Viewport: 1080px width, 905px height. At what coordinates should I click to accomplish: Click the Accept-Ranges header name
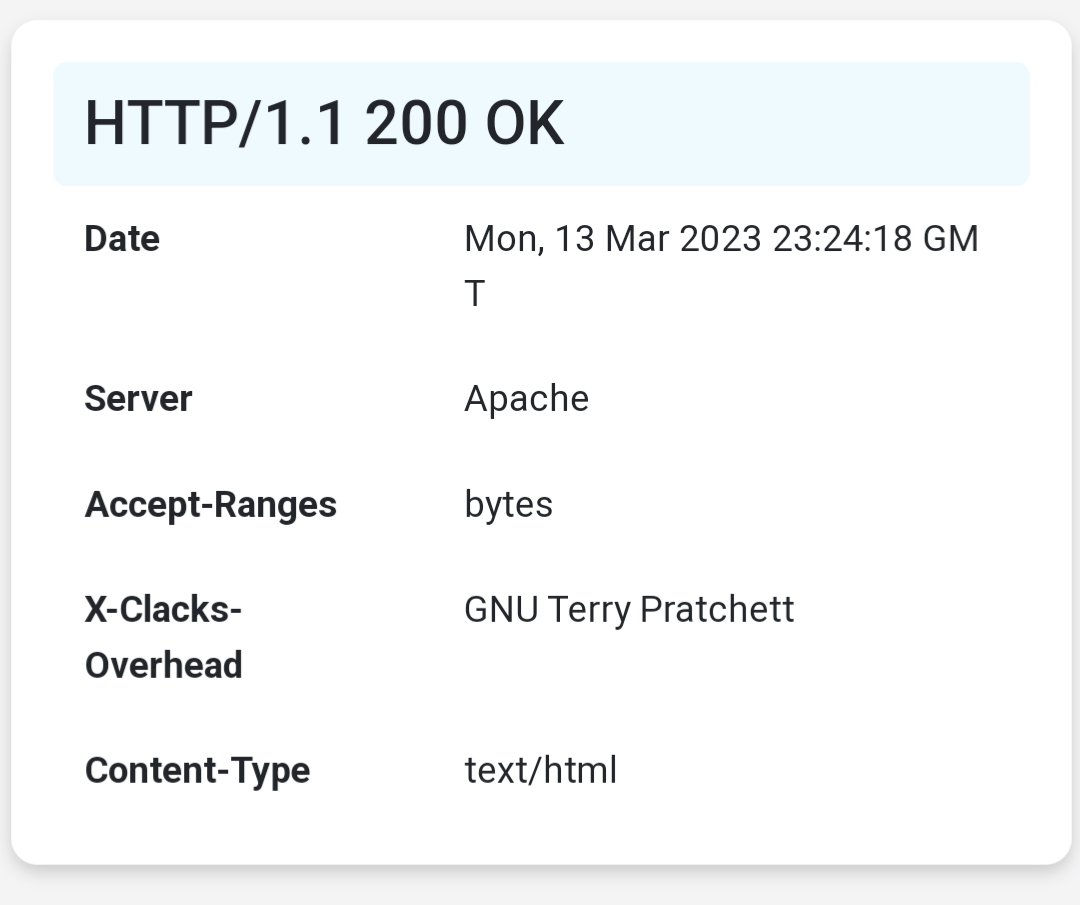coord(211,505)
